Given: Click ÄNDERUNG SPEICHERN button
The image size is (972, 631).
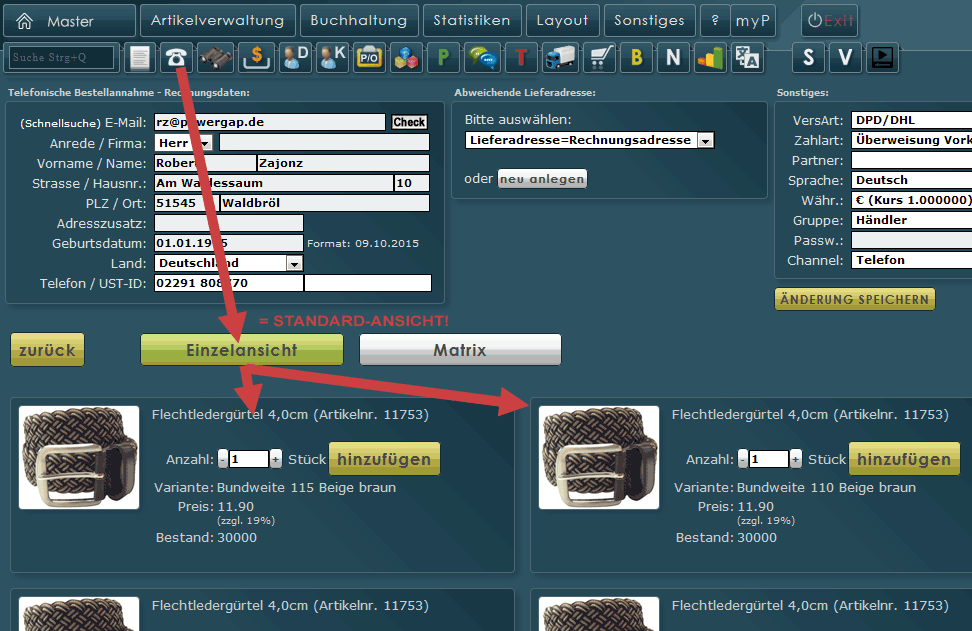Looking at the screenshot, I should click(x=855, y=299).
